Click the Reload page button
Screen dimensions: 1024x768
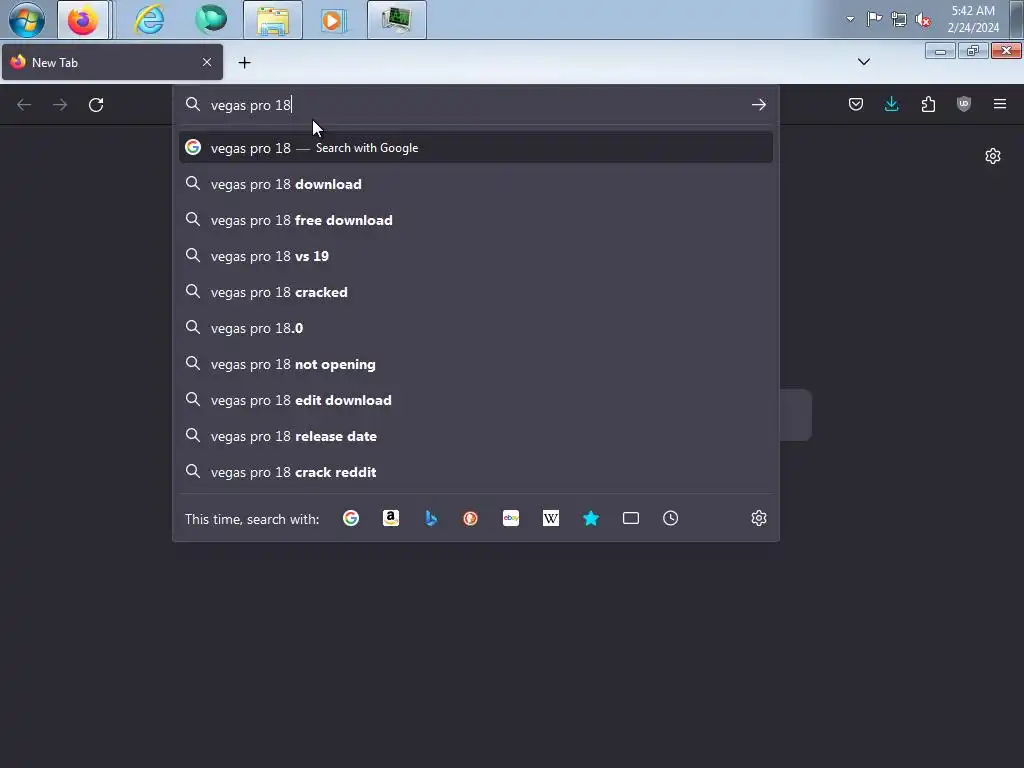(96, 104)
